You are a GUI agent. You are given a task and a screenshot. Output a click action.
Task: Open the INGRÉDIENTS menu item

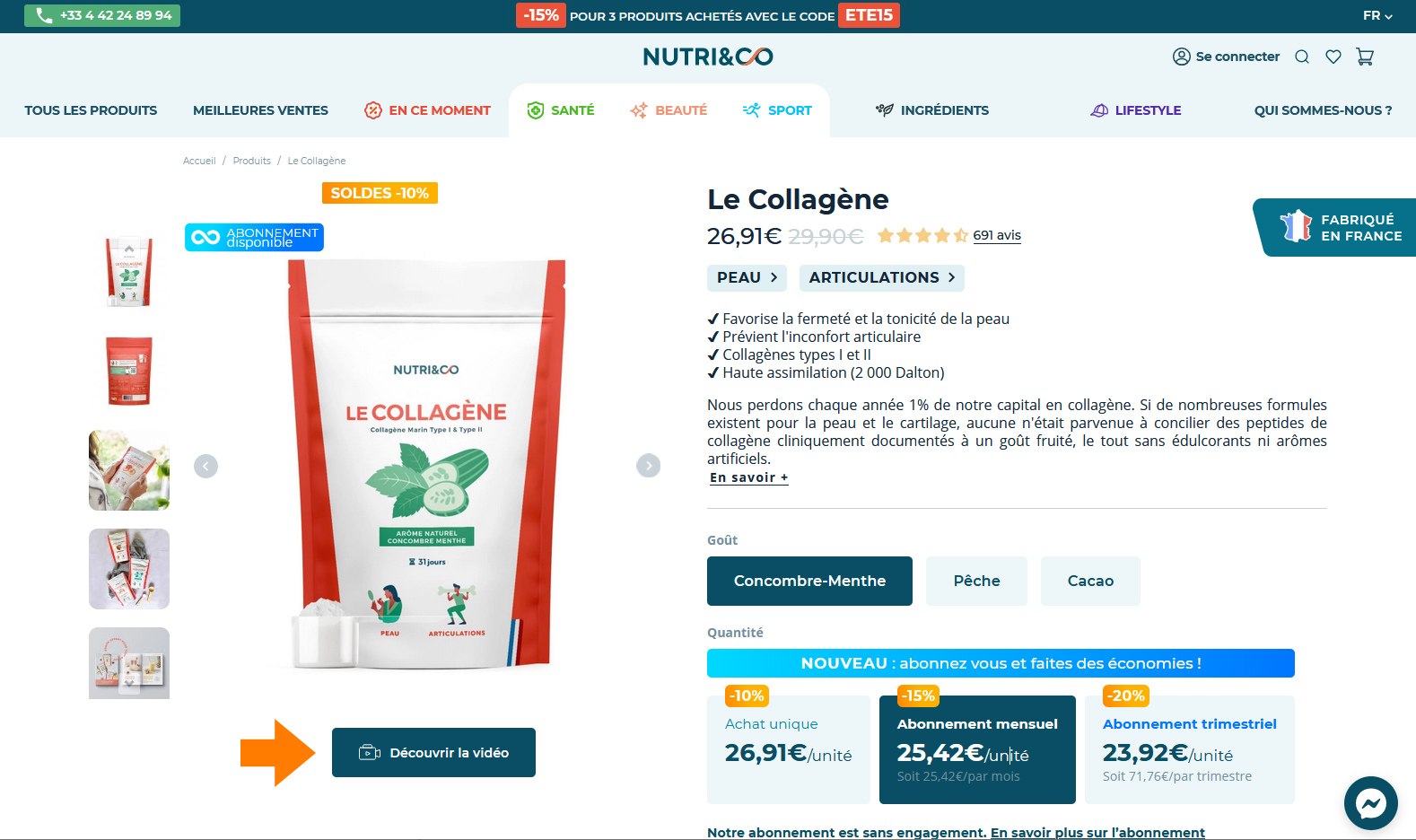(932, 110)
